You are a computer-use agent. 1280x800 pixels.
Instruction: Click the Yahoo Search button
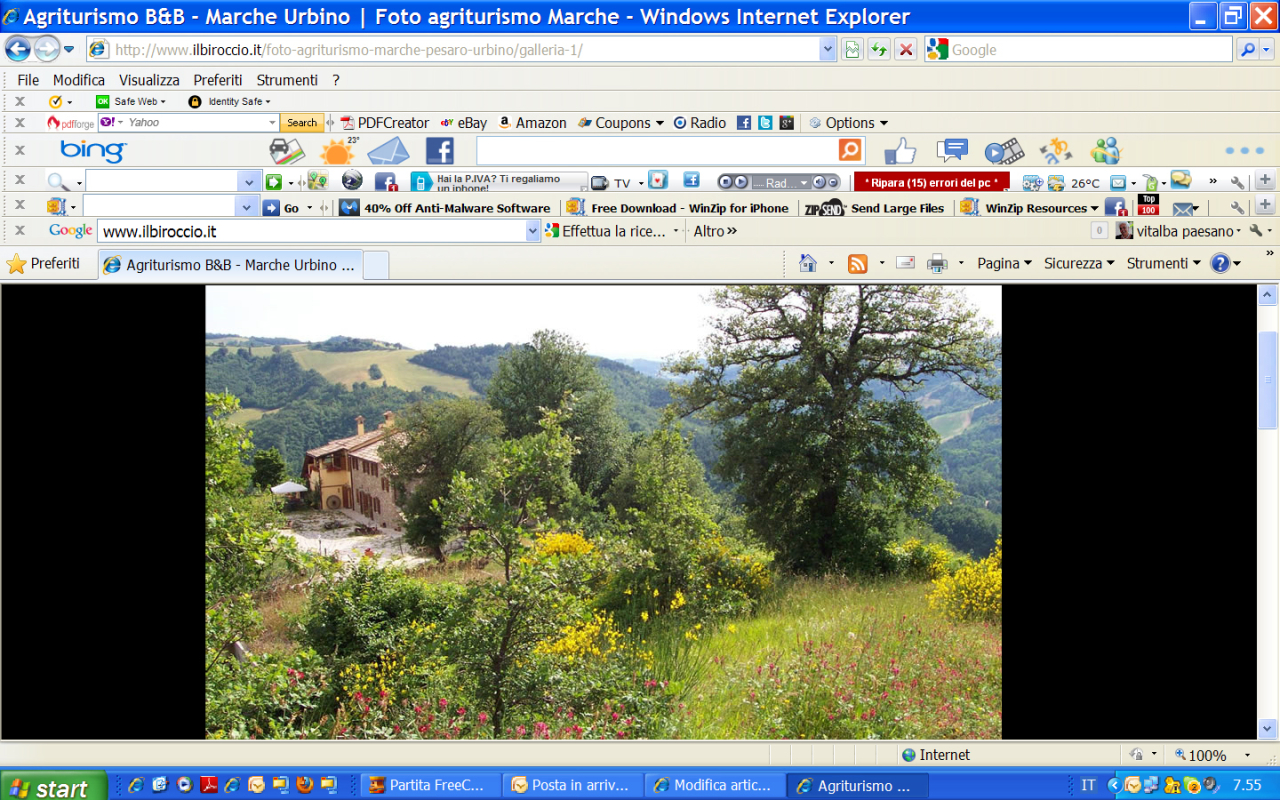[x=301, y=123]
